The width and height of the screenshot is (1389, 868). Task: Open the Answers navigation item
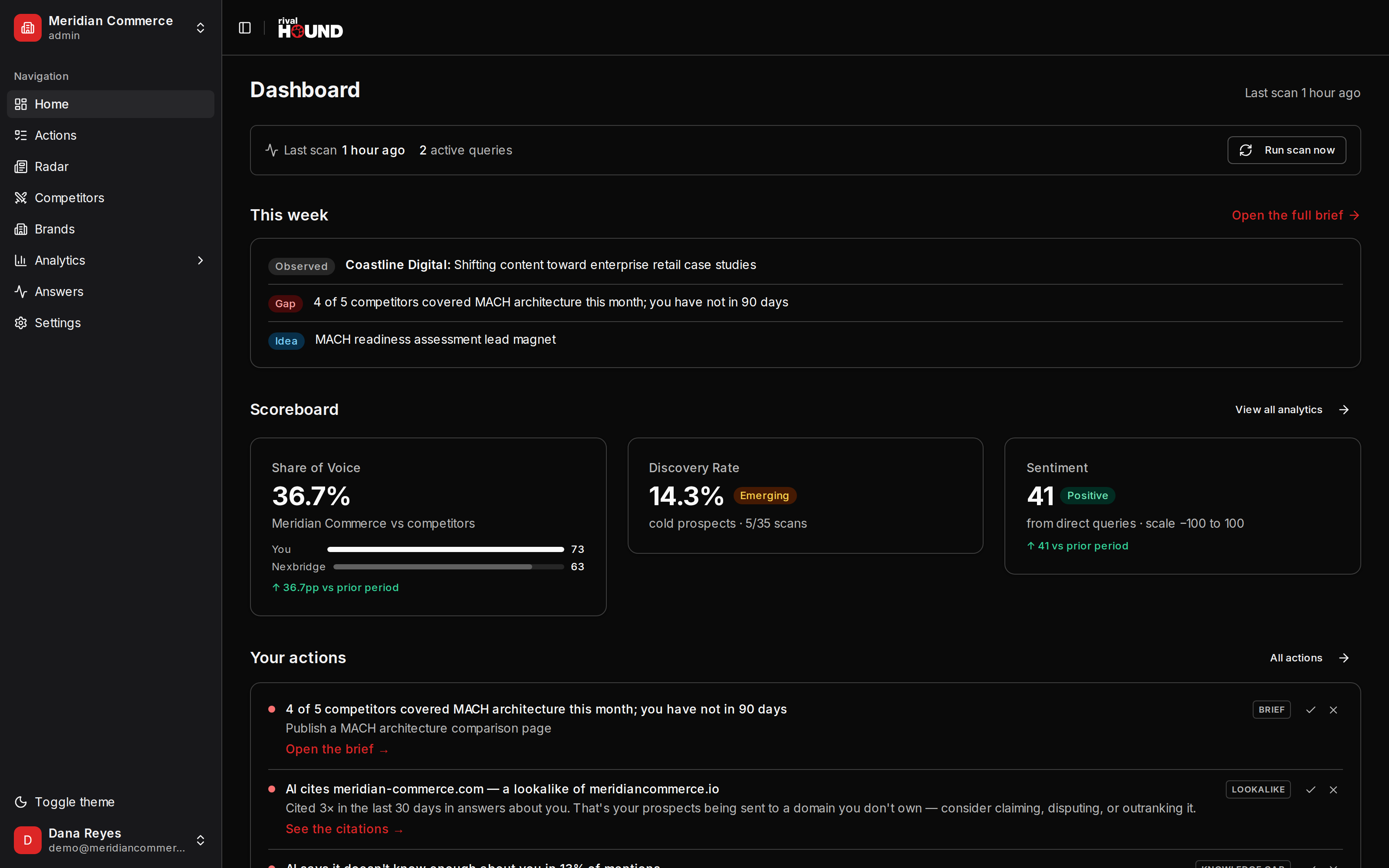point(110,292)
